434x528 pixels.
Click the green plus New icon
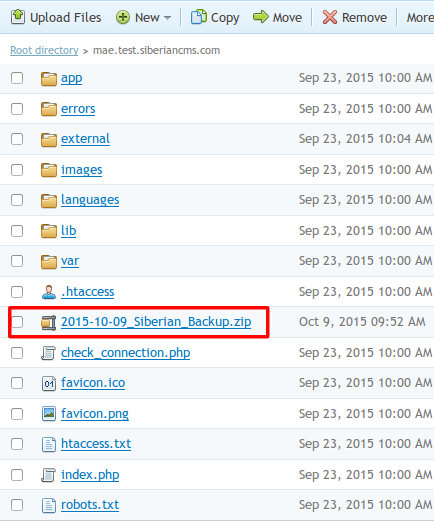click(123, 17)
